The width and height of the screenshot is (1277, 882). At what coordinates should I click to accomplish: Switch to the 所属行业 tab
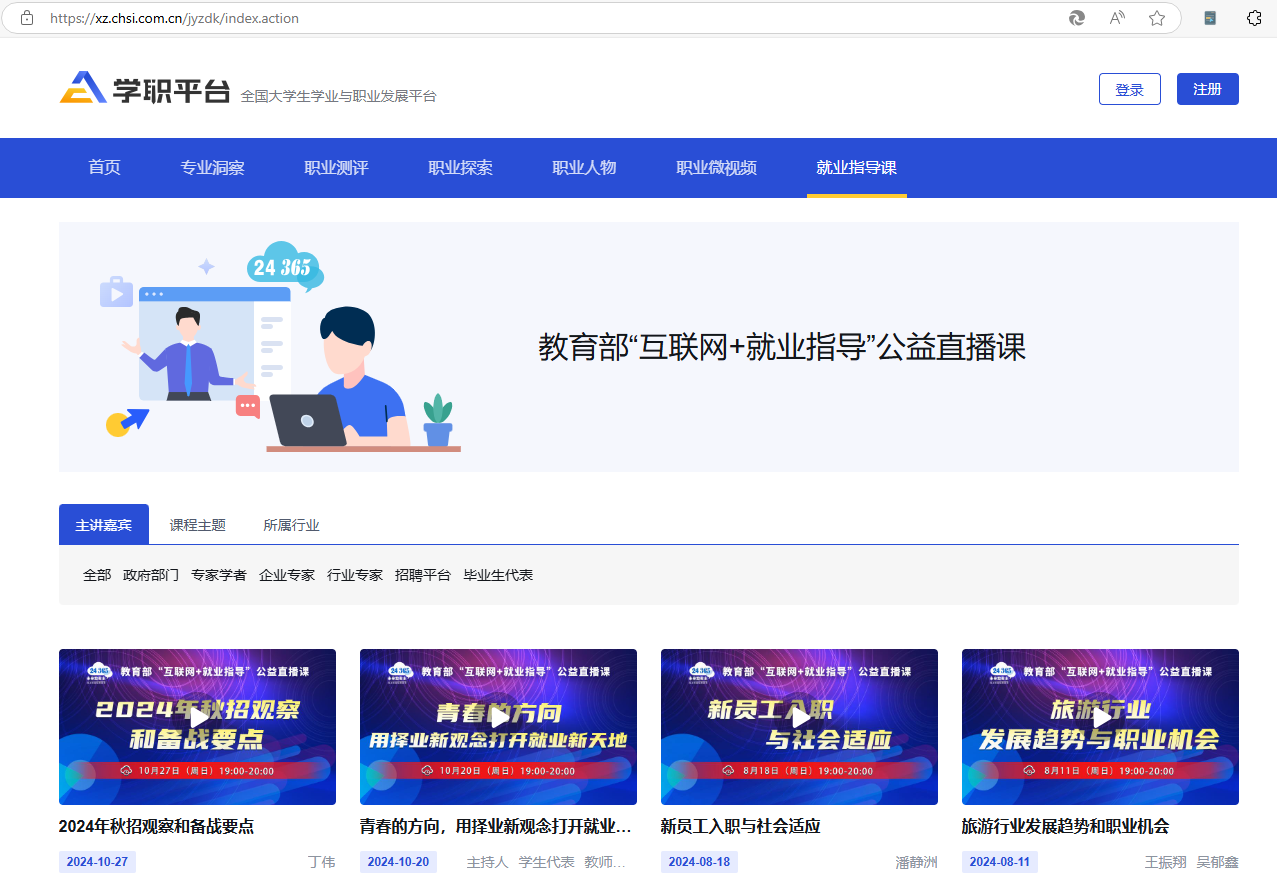point(290,524)
